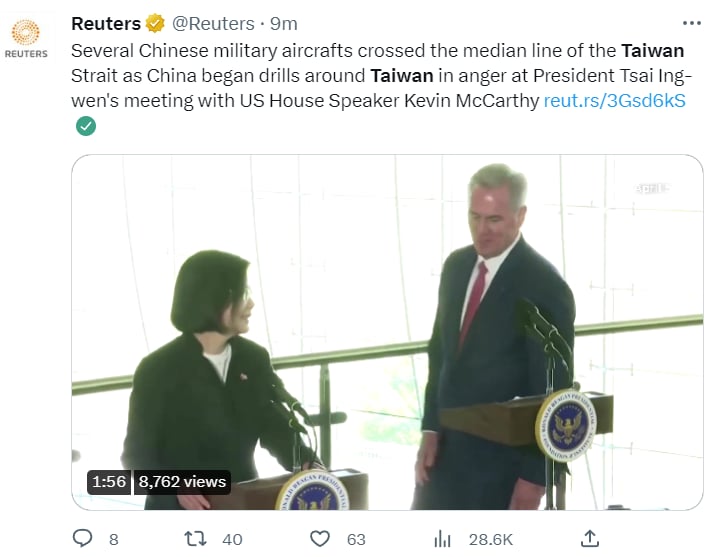Click the Reuters display name
Viewport: 711px width, 557px height.
pos(106,24)
